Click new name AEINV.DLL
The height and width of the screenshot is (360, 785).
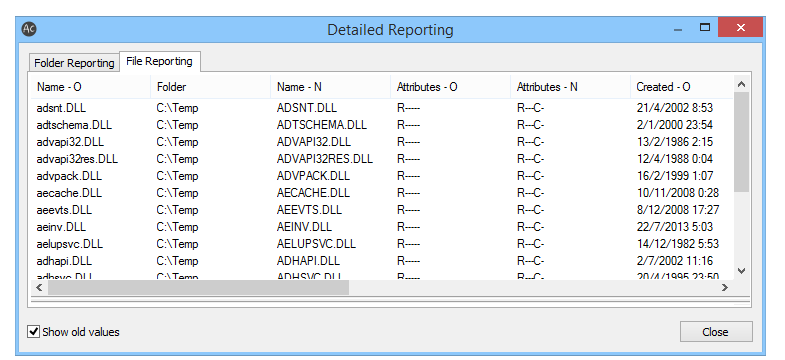(304, 227)
